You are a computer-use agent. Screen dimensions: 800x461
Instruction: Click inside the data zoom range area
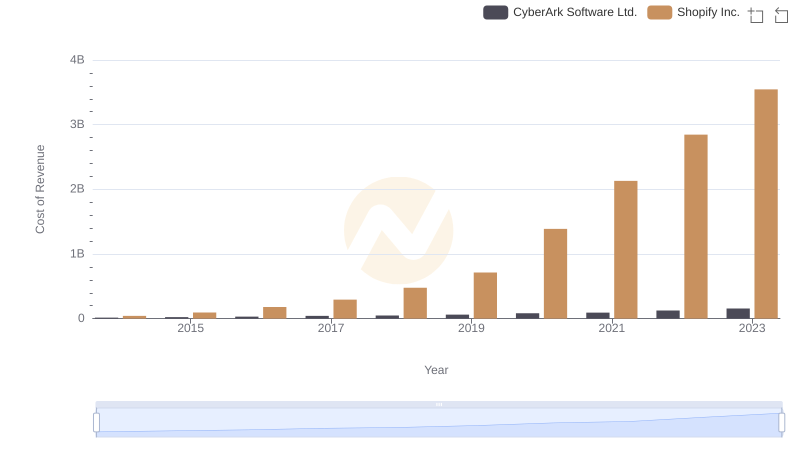(x=439, y=423)
